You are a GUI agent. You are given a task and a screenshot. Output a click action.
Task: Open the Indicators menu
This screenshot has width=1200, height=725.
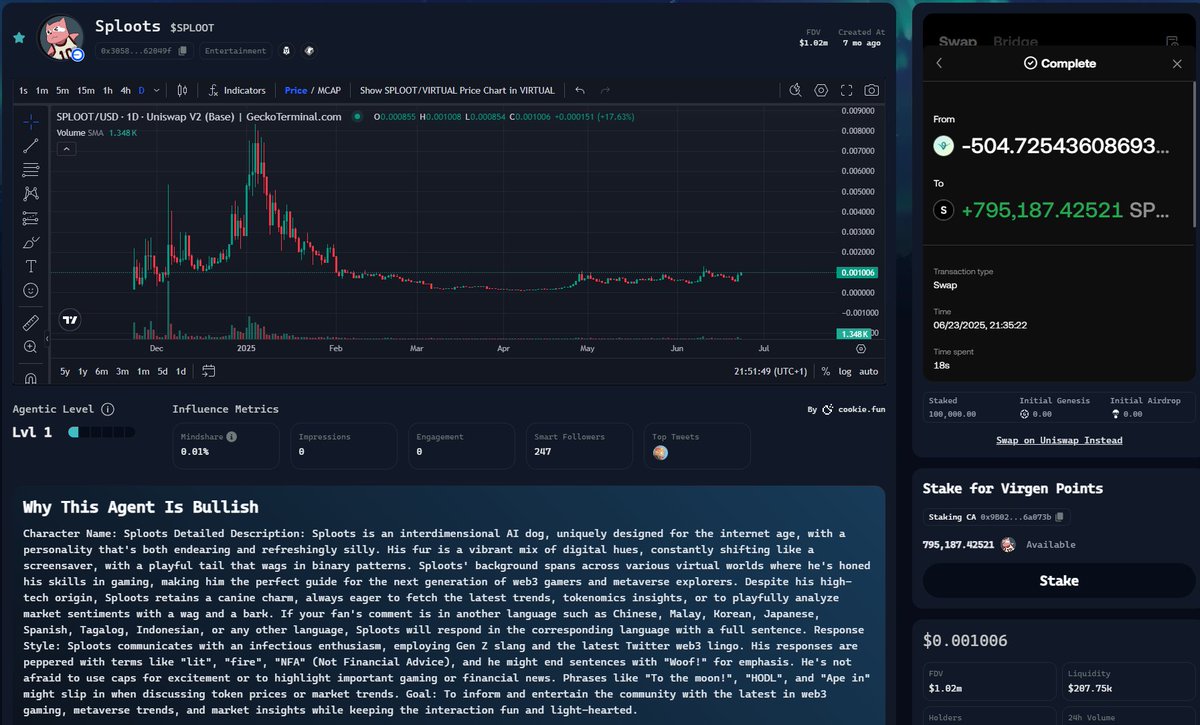click(237, 90)
